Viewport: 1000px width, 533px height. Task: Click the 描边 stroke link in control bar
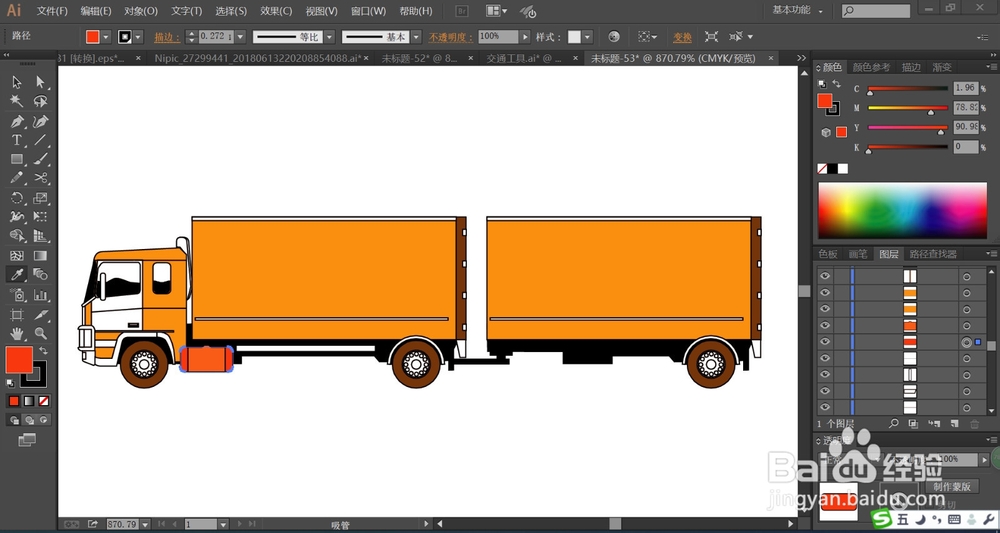pyautogui.click(x=167, y=37)
